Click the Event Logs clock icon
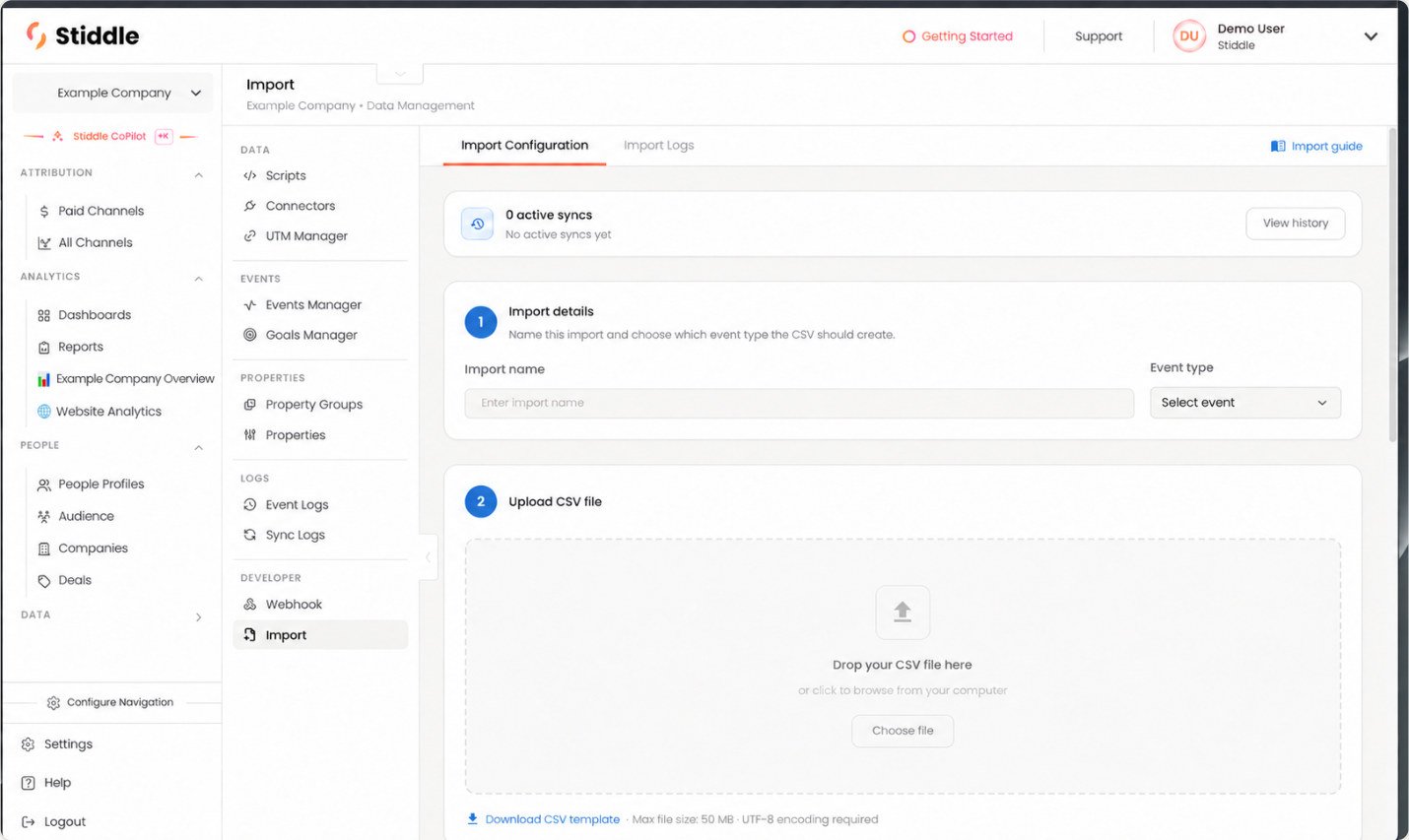The image size is (1409, 840). click(x=250, y=505)
